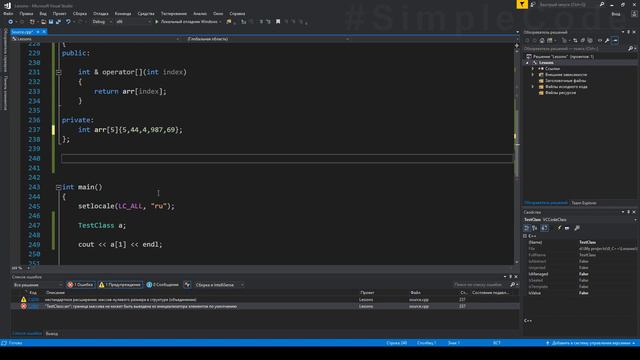The image size is (640, 360).
Task: Click the Solution Explorer search magnifier icon
Action: [x=631, y=49]
